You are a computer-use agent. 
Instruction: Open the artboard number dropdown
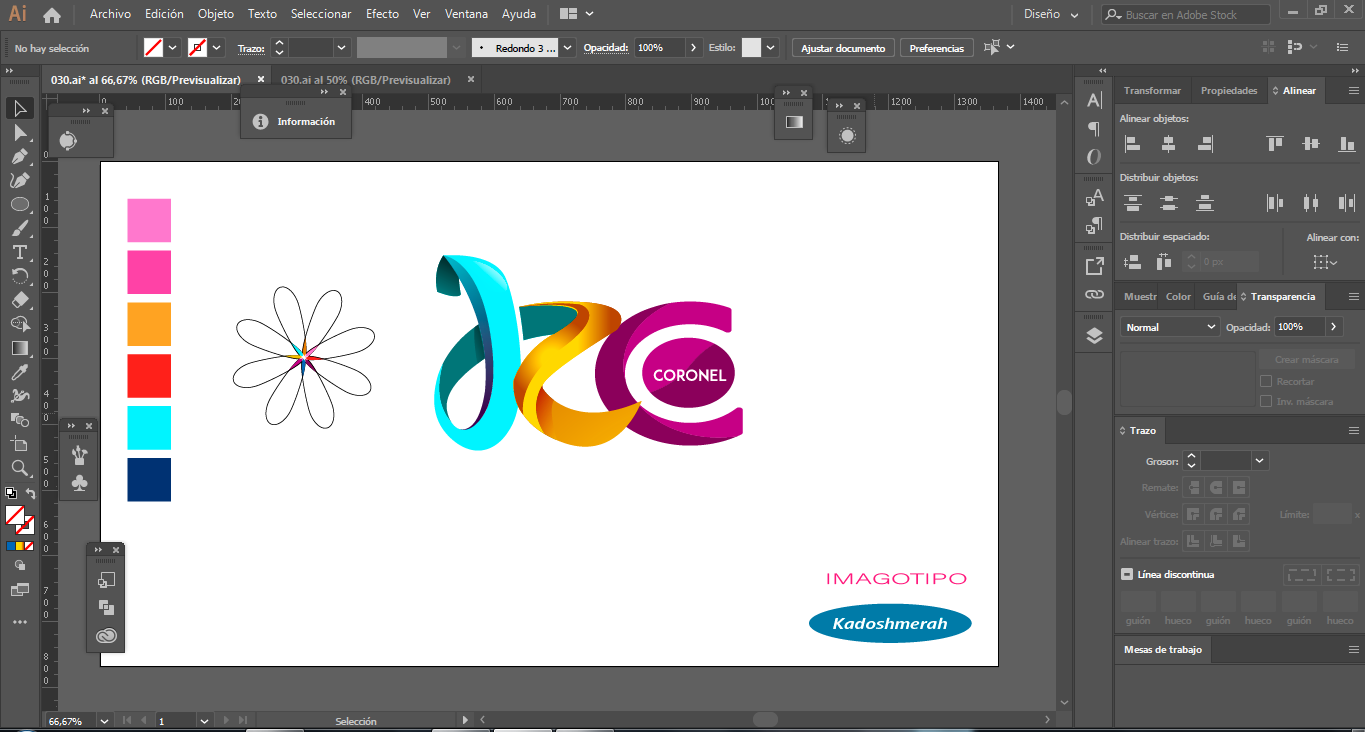pos(205,721)
